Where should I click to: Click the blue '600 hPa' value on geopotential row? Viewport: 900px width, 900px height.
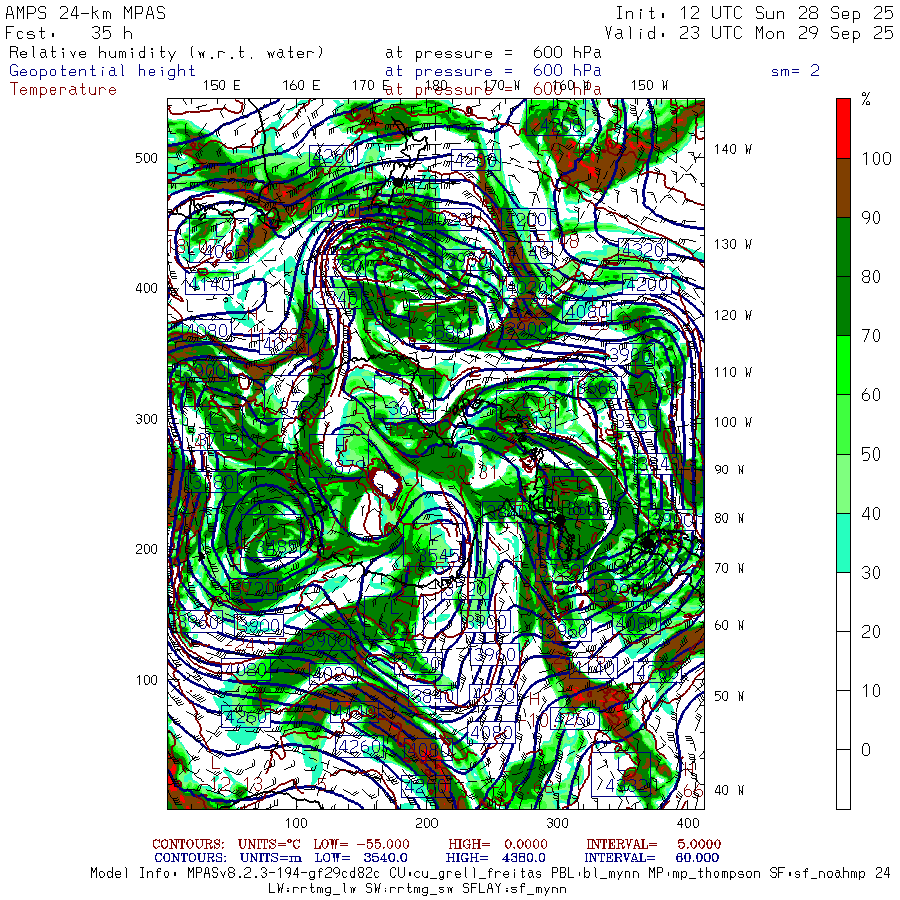pos(567,71)
